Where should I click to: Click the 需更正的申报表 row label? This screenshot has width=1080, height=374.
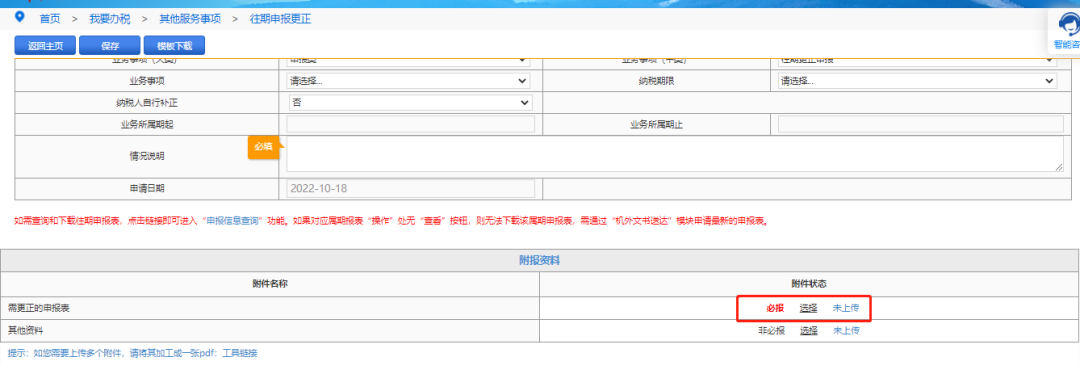click(x=39, y=309)
